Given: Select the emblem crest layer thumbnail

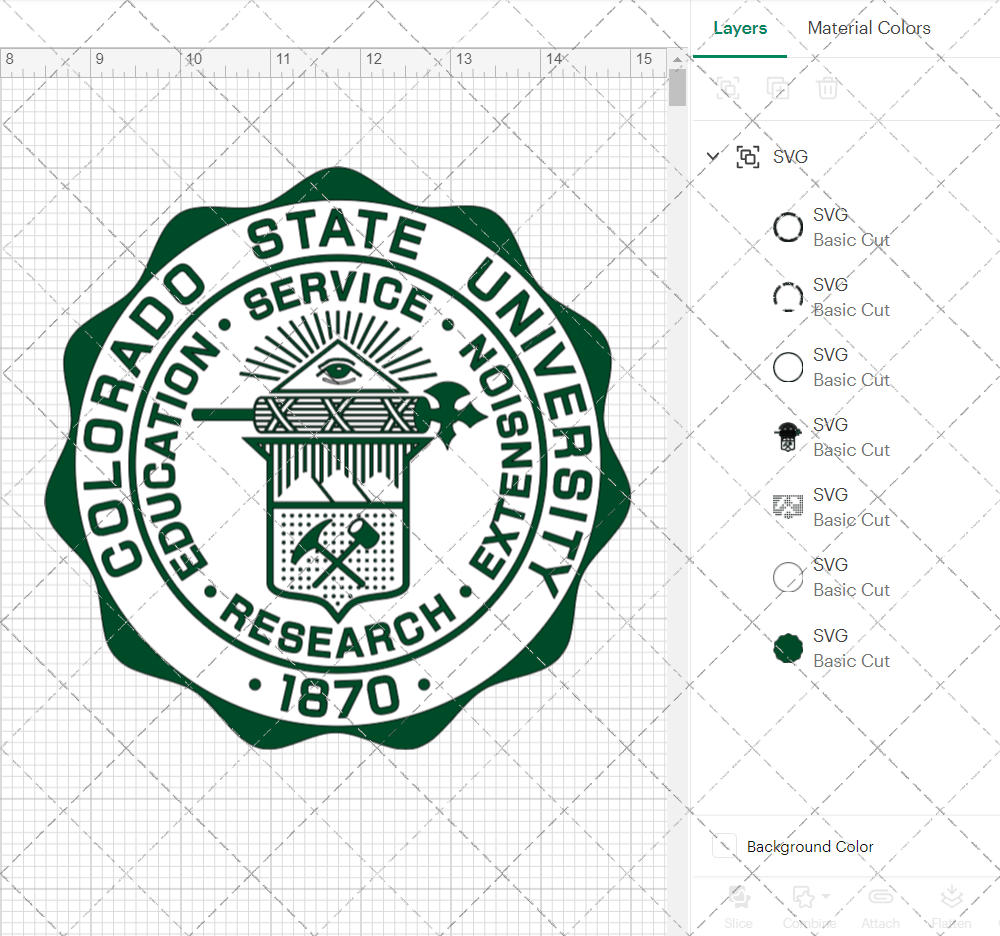Looking at the screenshot, I should click(788, 437).
